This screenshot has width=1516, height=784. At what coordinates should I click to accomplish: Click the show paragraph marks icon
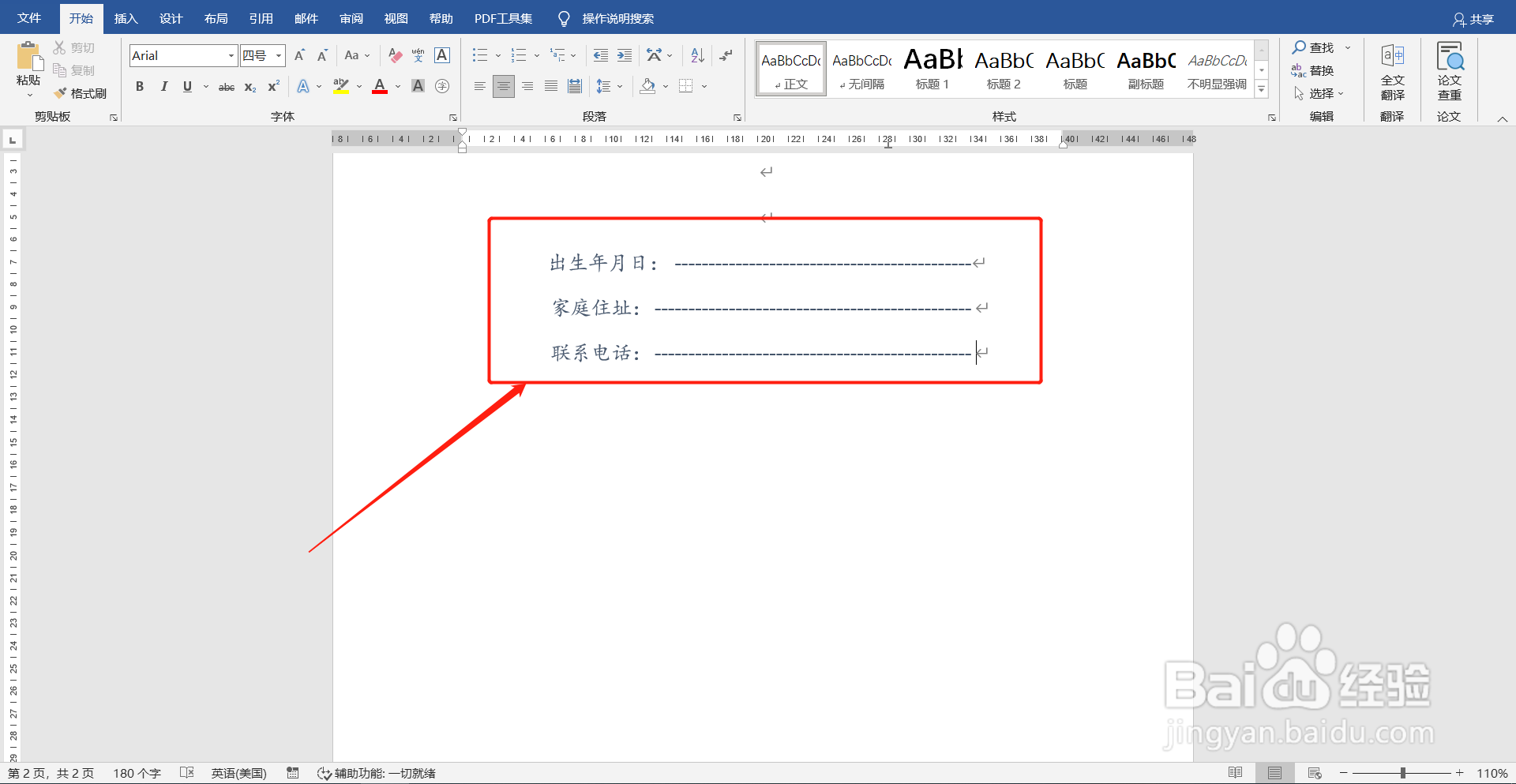[x=726, y=55]
